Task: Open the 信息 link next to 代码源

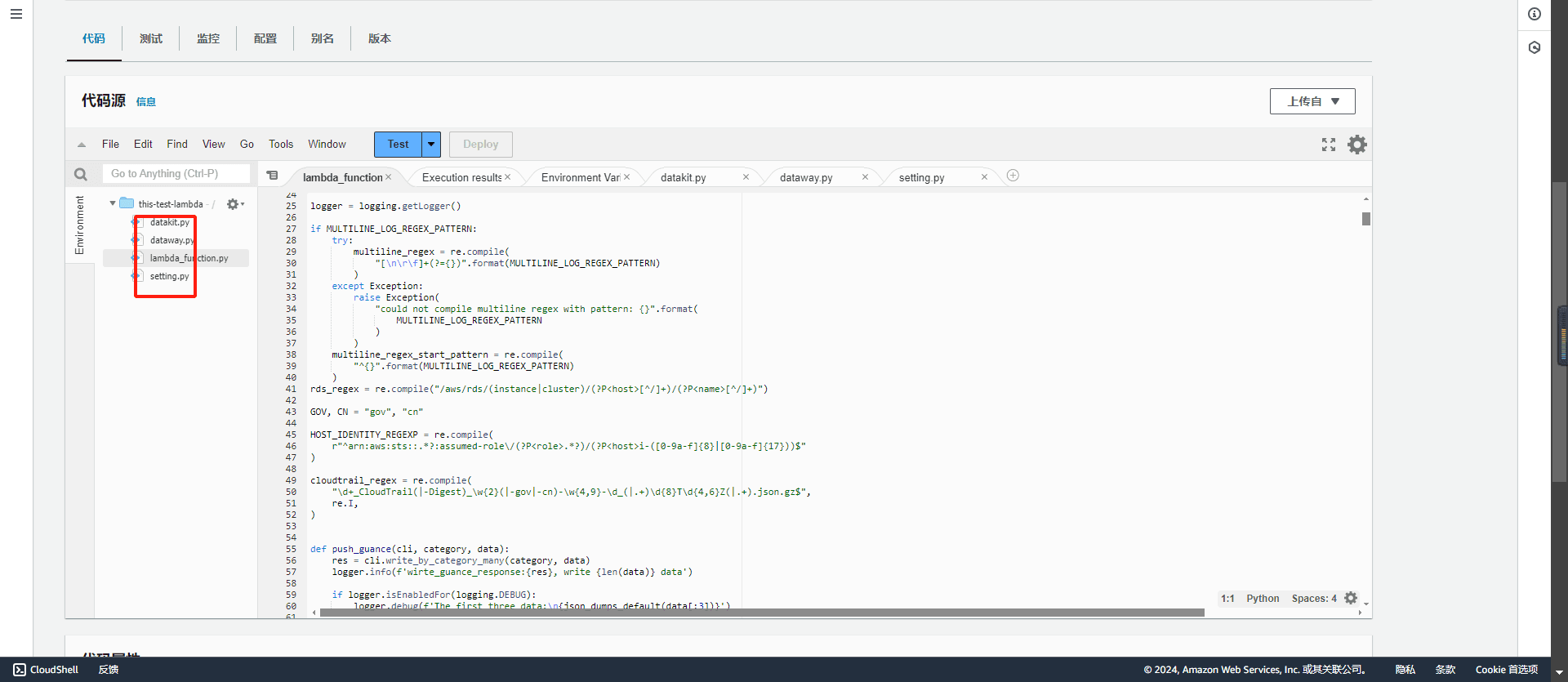Action: (146, 102)
